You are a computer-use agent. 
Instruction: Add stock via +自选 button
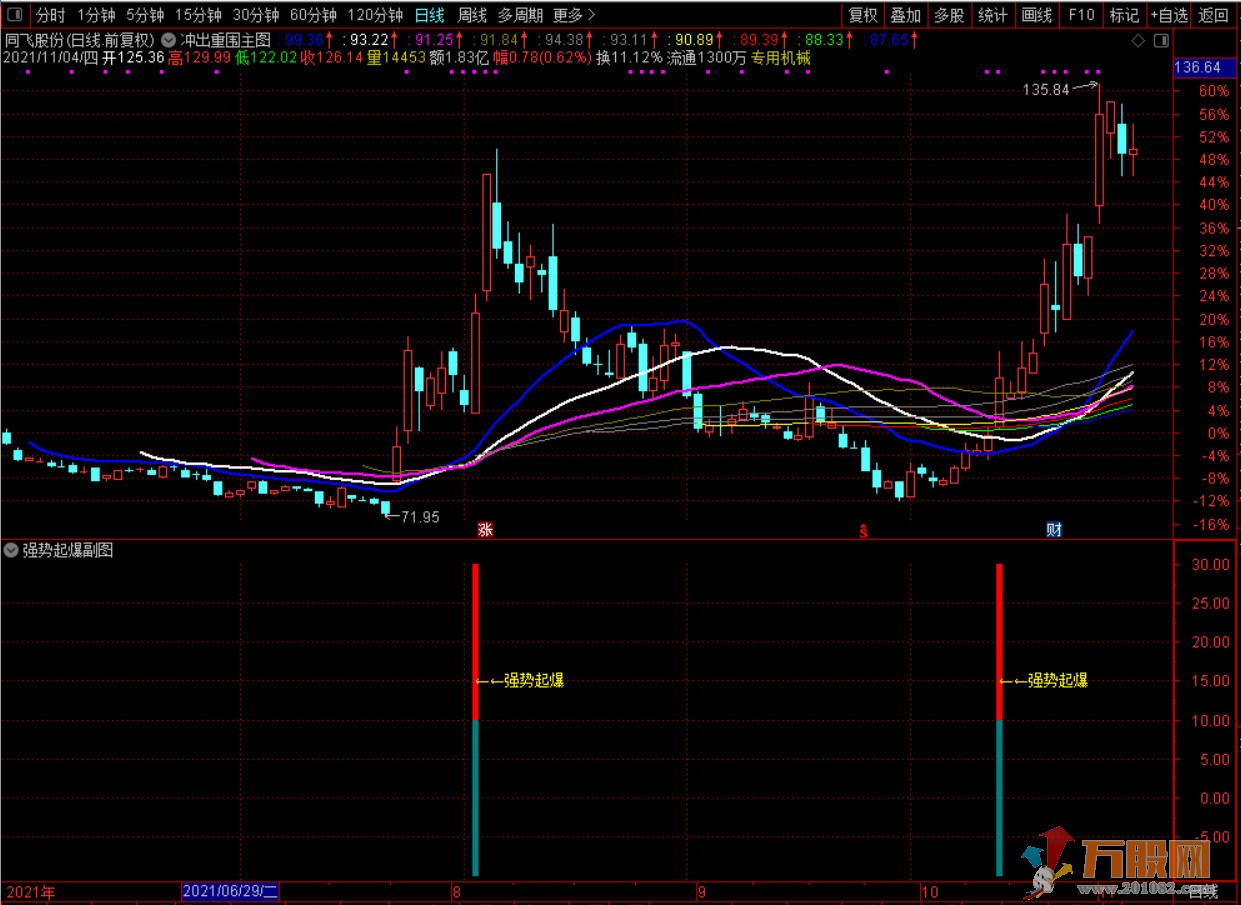click(x=1169, y=15)
